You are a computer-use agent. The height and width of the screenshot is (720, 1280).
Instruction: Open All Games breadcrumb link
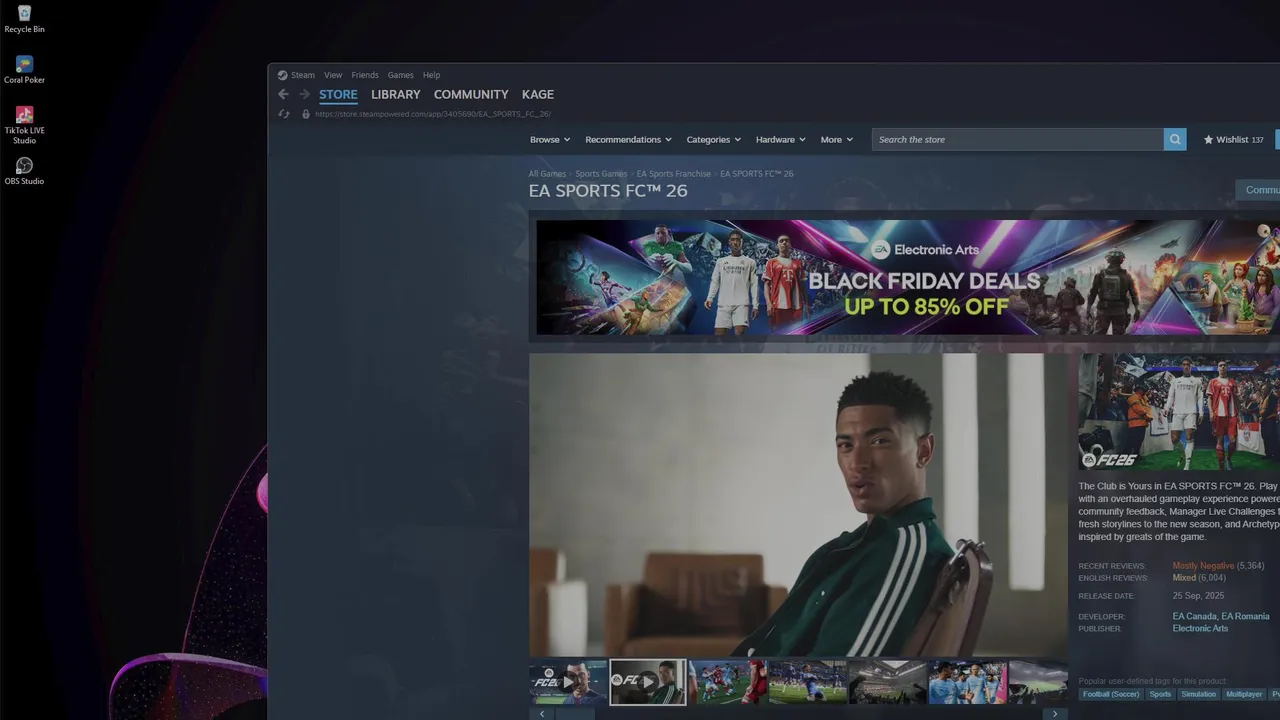pos(547,174)
